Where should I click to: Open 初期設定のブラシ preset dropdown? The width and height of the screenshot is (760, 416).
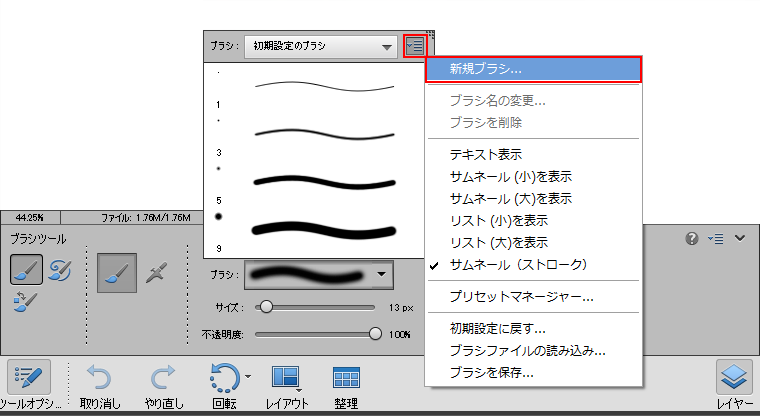(x=321, y=46)
